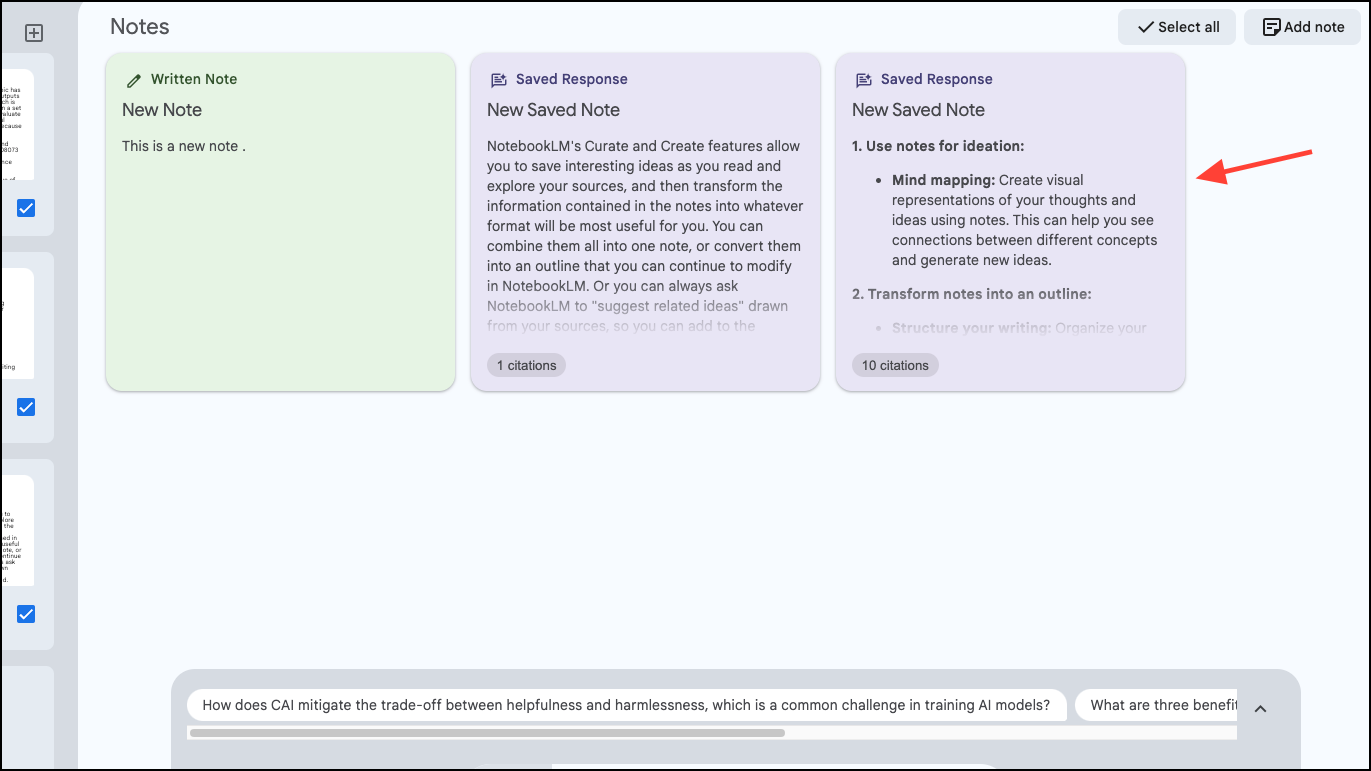
Task: Open the 10 citations chip
Action: (x=895, y=365)
